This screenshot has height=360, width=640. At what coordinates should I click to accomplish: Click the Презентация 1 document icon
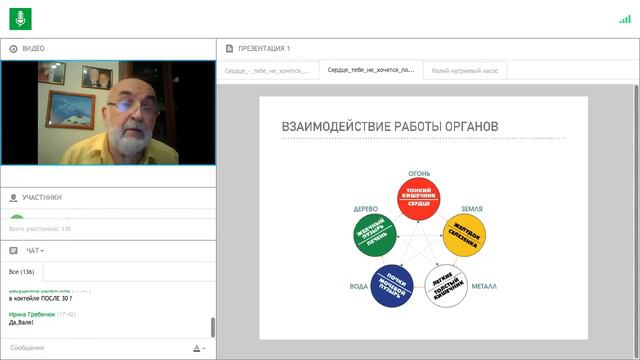pos(229,49)
